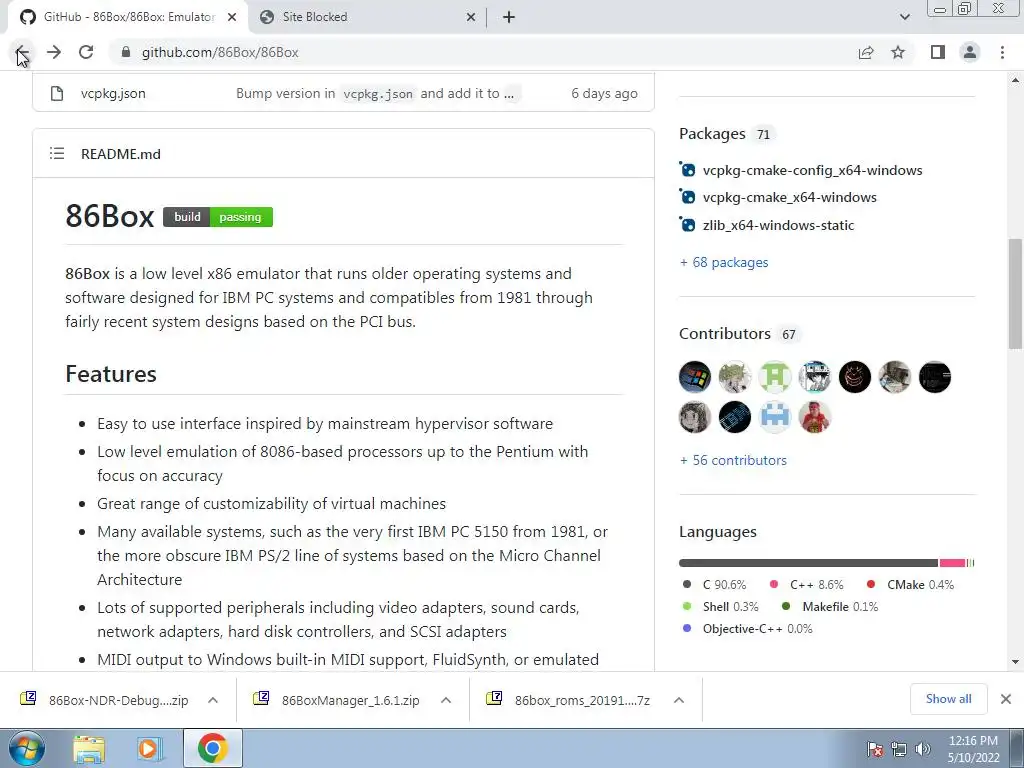1024x768 pixels.
Task: Open the 86BoxManager_1.6.1.zip download
Action: (337, 700)
